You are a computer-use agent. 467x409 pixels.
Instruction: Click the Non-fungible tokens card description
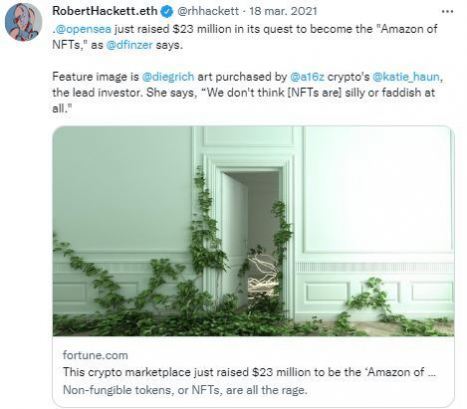point(185,390)
